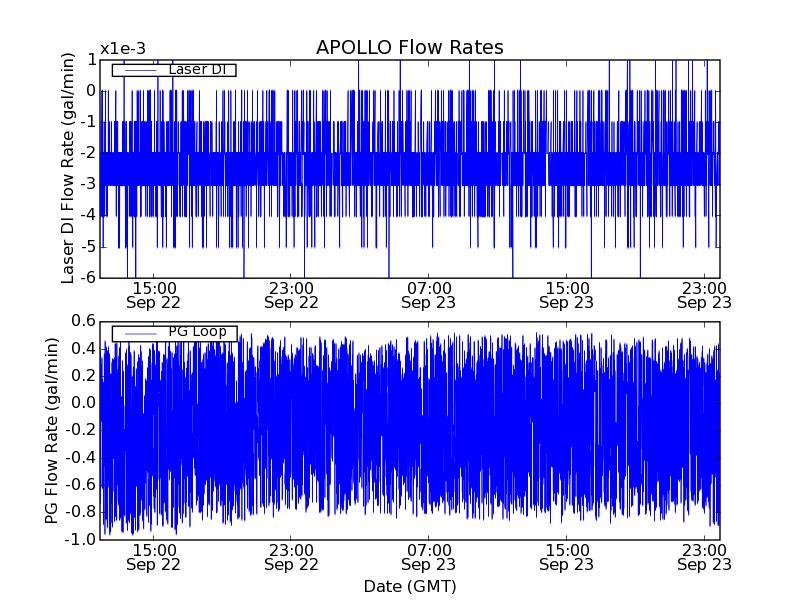Image resolution: width=800 pixels, height=600 pixels.
Task: Click '23:00 Sep 22' under the Laser DI plot
Action: (x=291, y=295)
